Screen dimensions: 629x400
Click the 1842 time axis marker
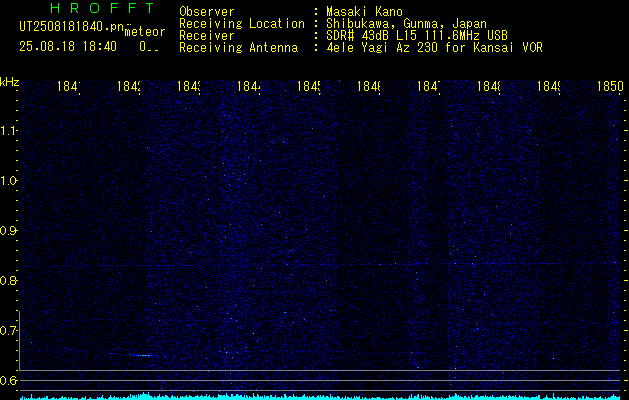(x=129, y=86)
